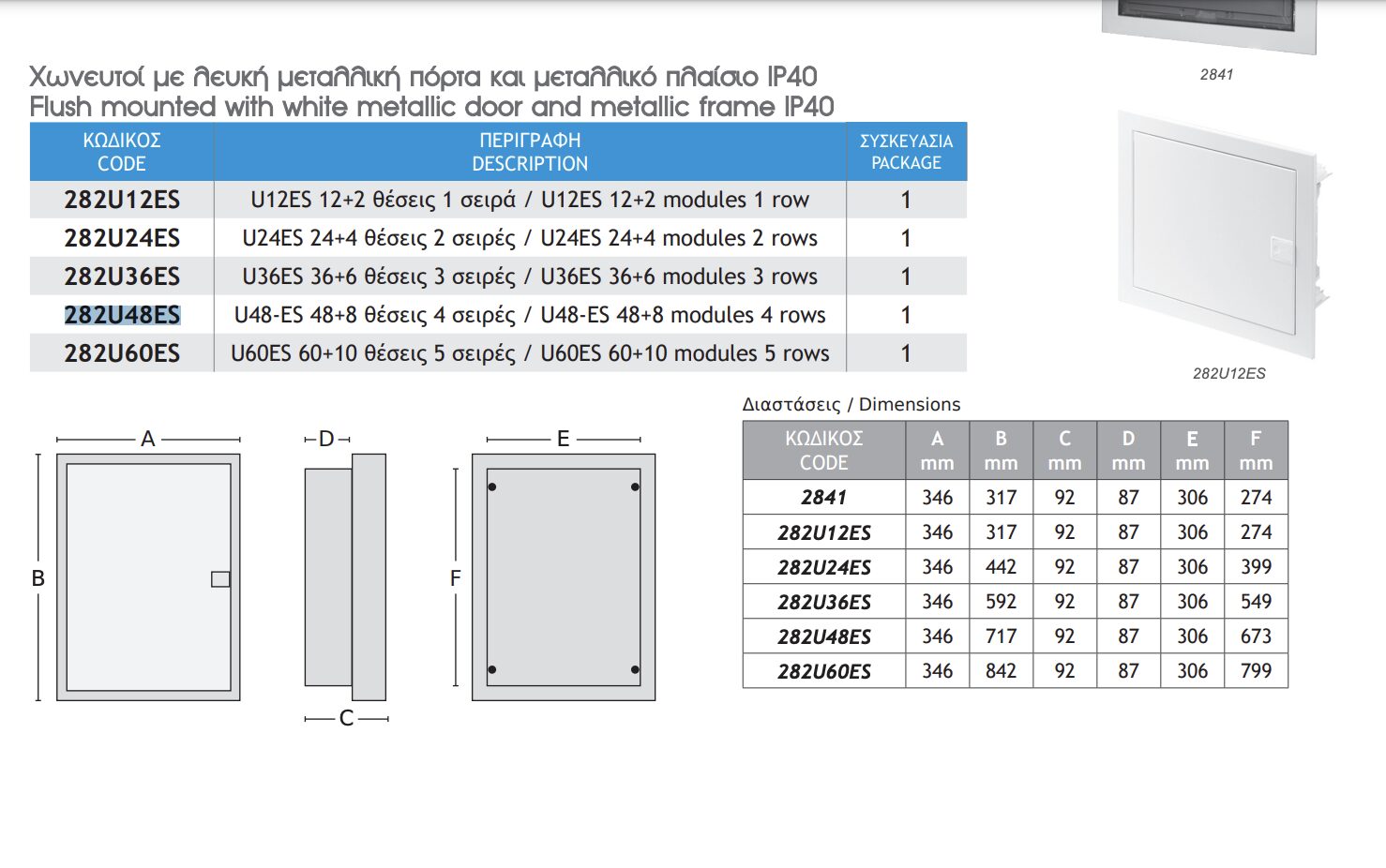
Task: Click the blue ΠΕΡΙΓΡΑΦΗ DESCRIPTION column header
Action: (530, 152)
